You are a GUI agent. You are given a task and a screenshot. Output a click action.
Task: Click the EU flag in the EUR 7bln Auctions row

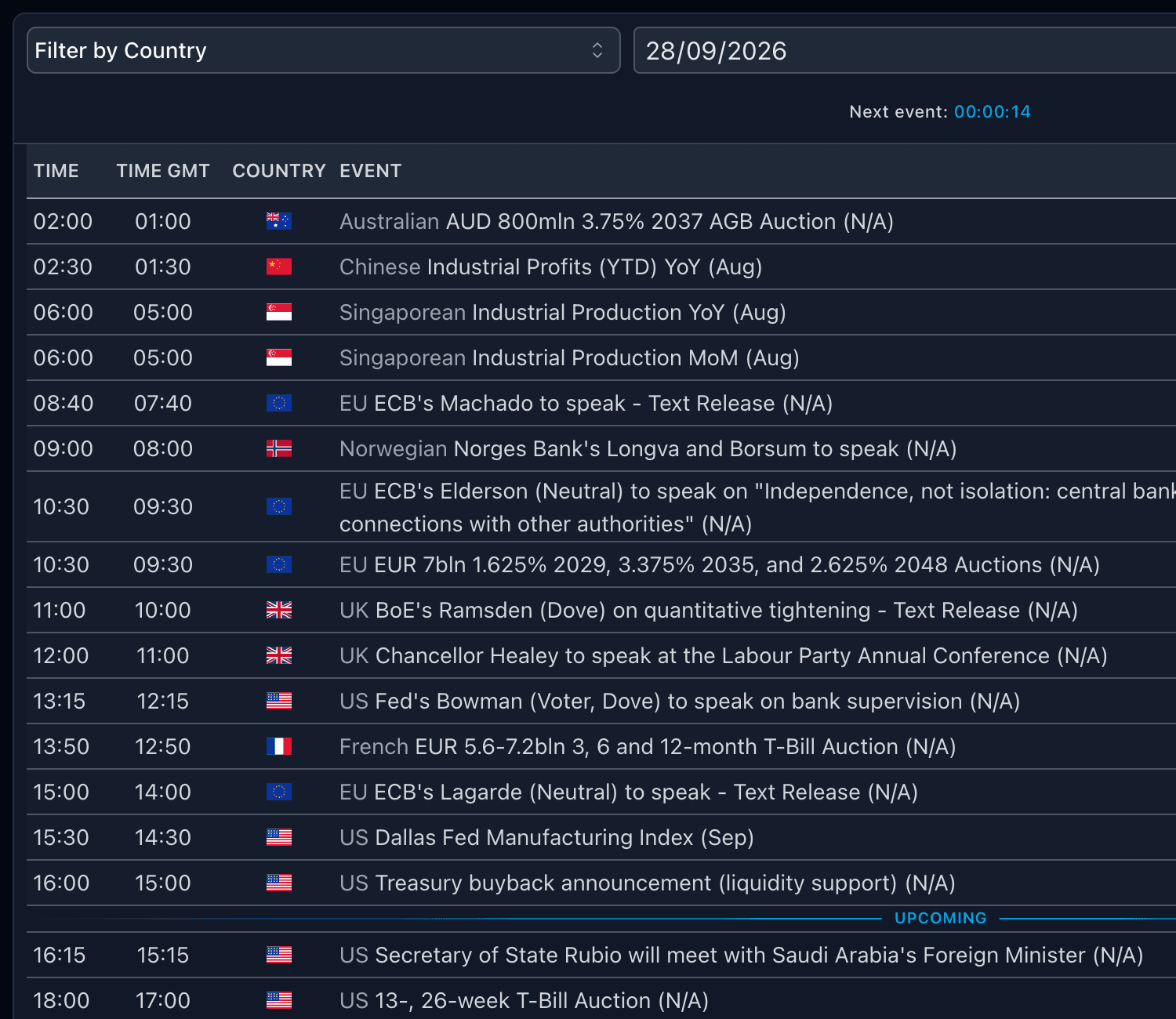(279, 564)
